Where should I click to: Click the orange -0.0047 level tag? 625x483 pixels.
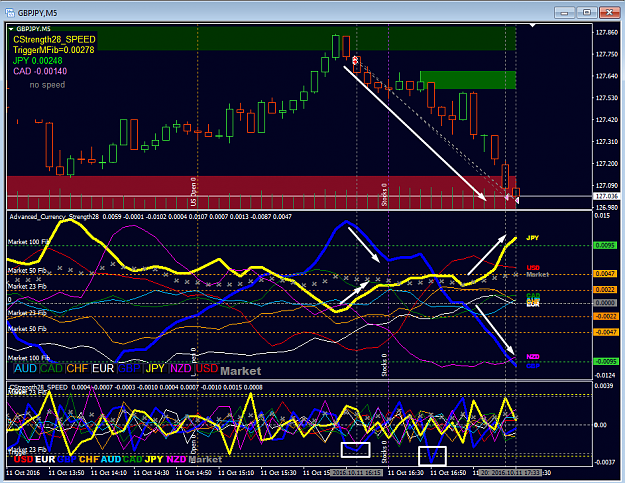(x=605, y=332)
